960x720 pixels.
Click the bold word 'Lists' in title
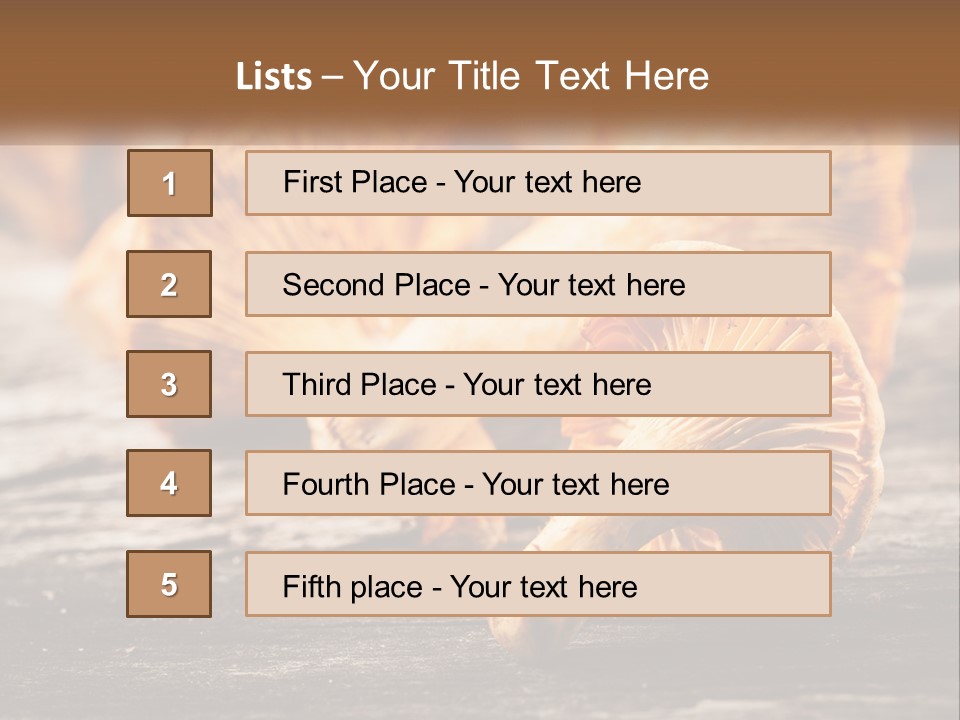click(x=273, y=77)
